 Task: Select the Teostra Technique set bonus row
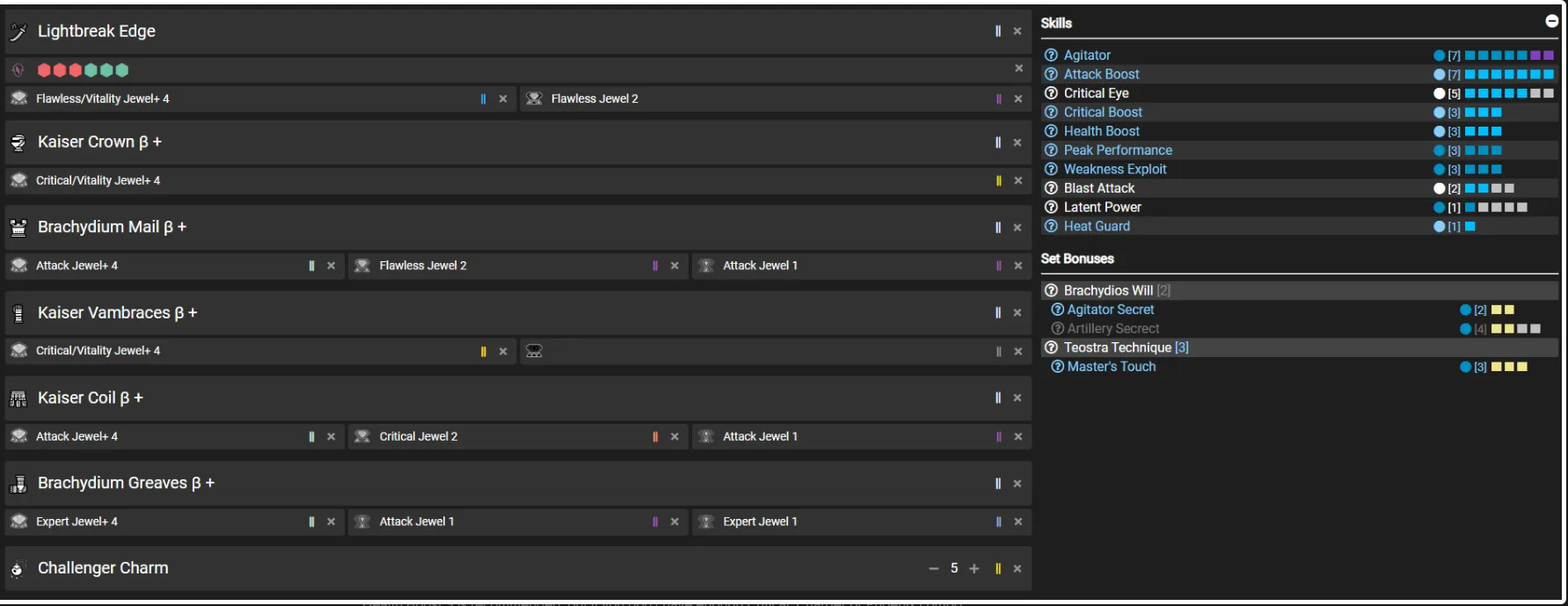click(1300, 347)
